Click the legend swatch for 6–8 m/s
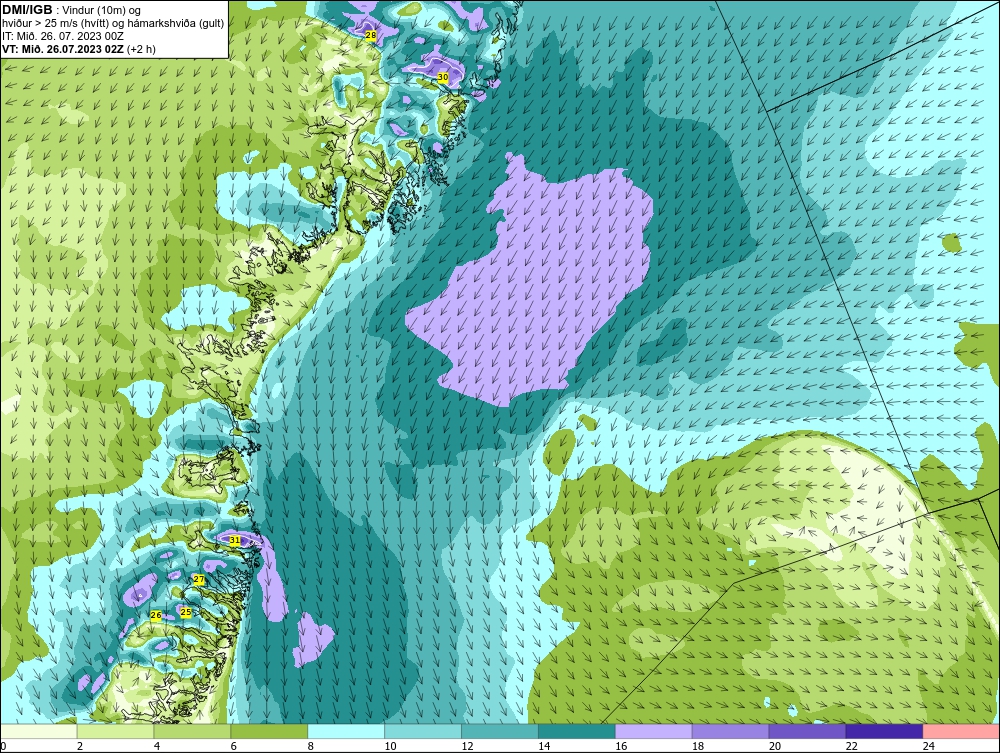The image size is (1000, 753). 269,731
